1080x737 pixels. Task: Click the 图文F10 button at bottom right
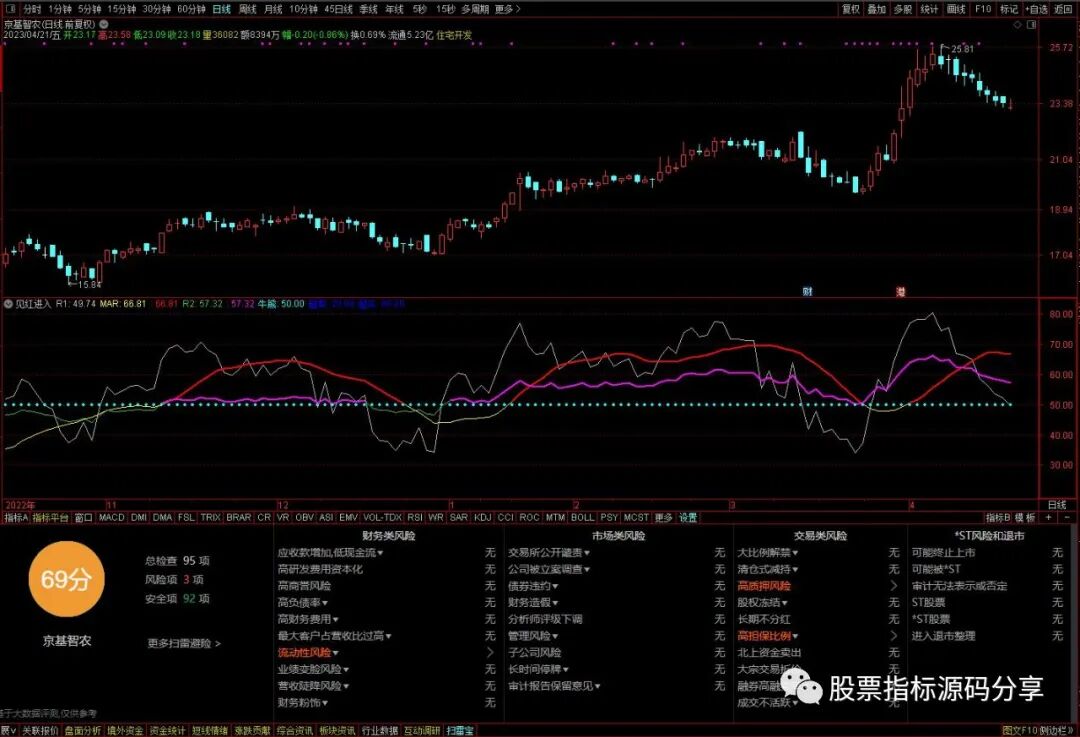(1020, 730)
